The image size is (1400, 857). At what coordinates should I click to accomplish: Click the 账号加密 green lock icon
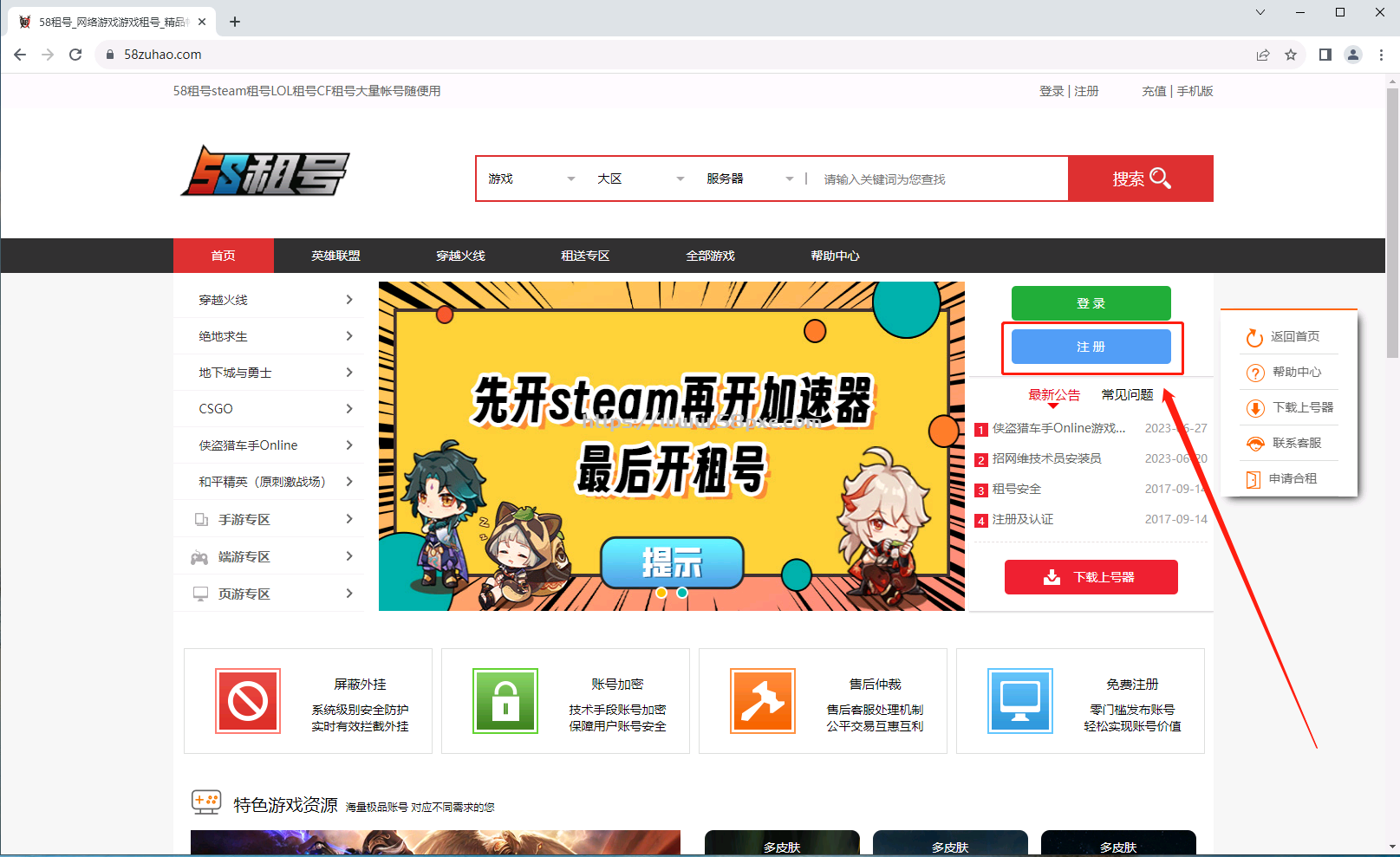click(505, 701)
